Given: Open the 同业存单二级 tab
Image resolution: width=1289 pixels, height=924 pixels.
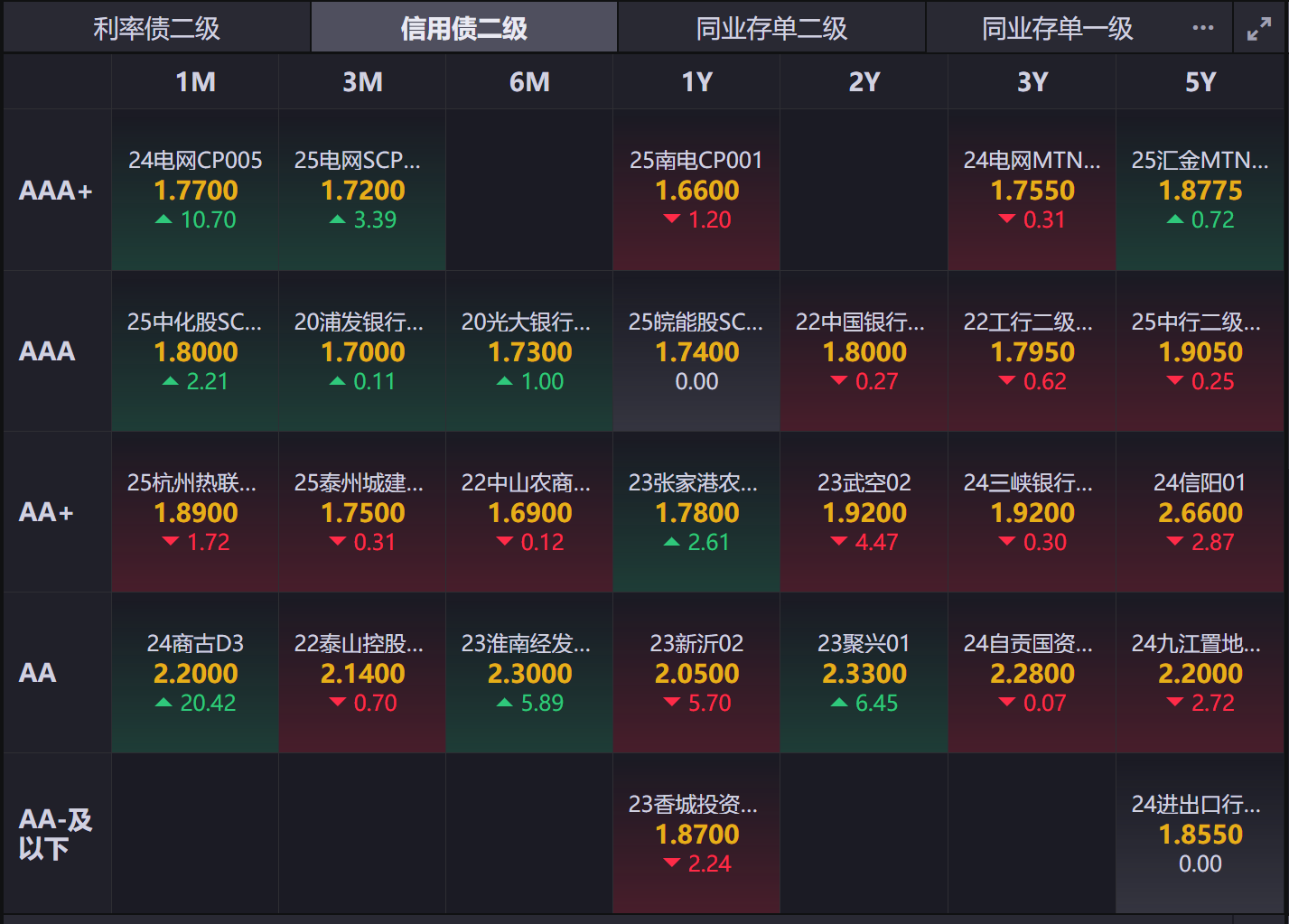Looking at the screenshot, I should (771, 28).
